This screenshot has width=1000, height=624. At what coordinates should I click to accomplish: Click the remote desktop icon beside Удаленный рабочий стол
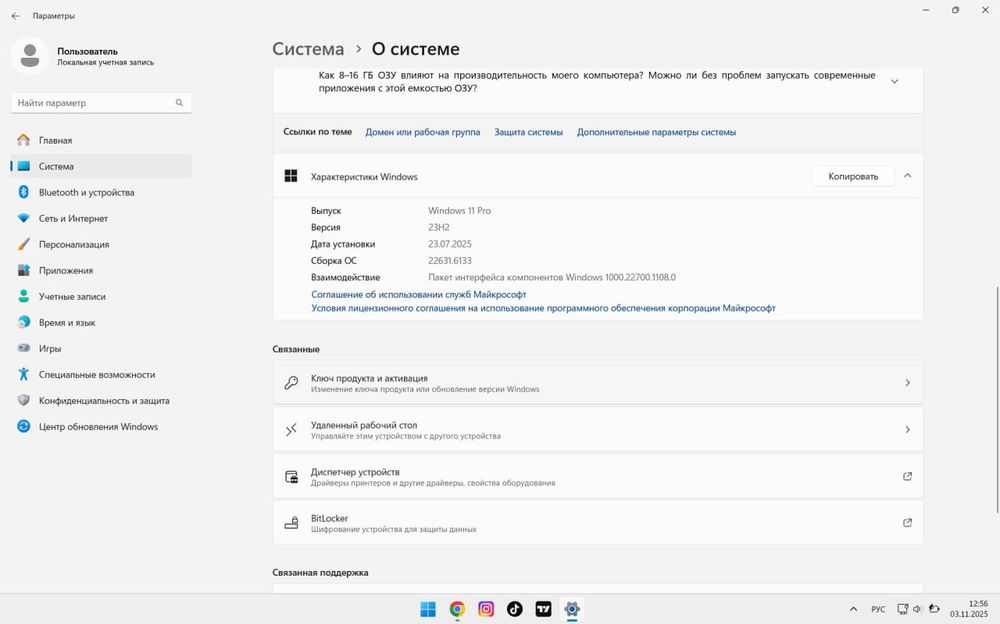(291, 430)
